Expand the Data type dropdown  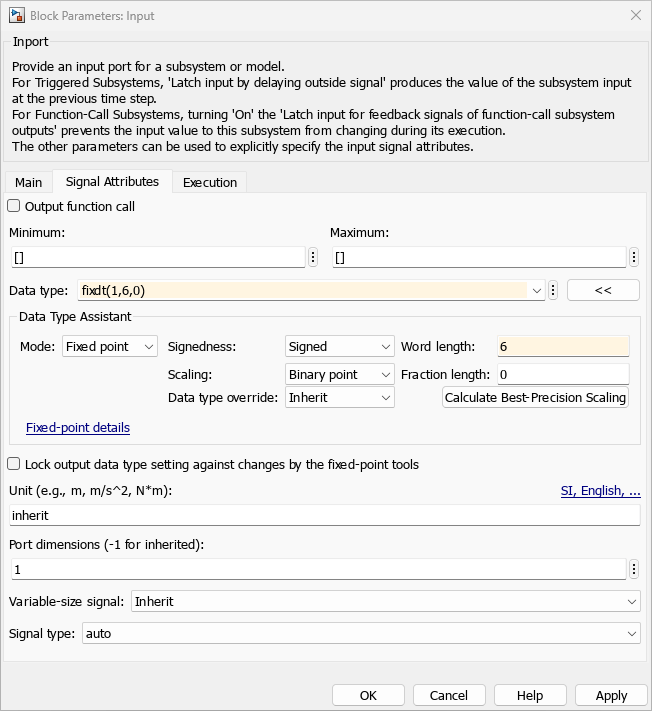pyautogui.click(x=538, y=290)
